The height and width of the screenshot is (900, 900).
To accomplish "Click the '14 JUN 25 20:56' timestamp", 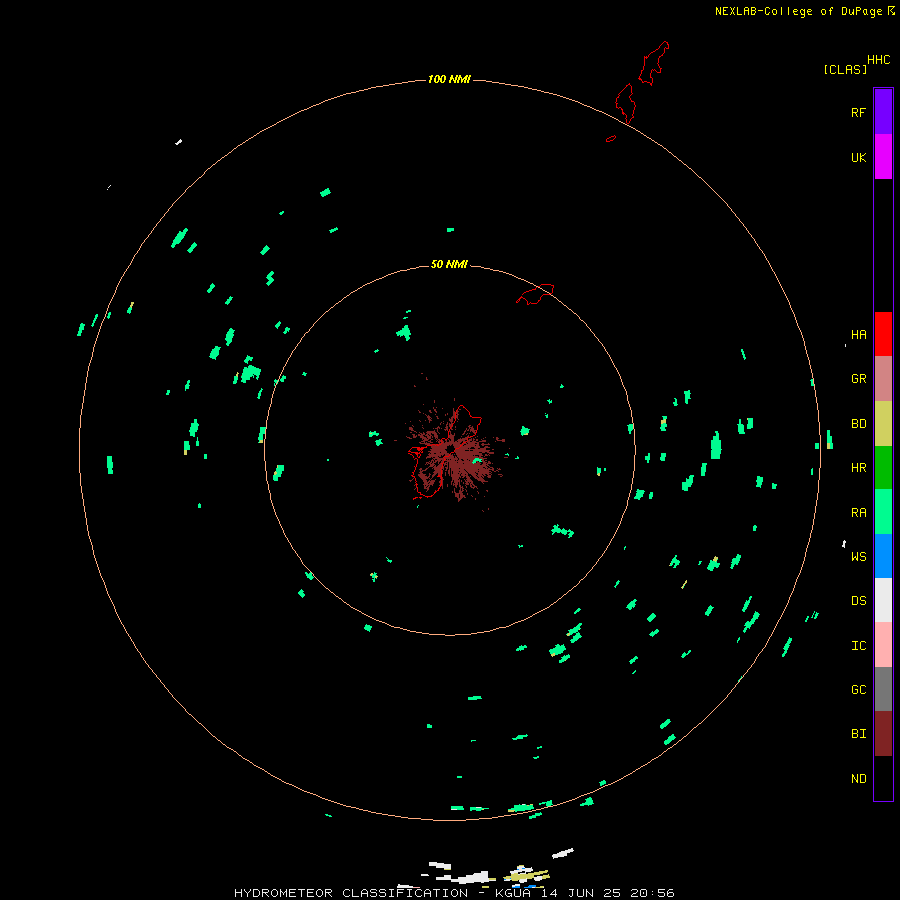I will click(x=610, y=893).
